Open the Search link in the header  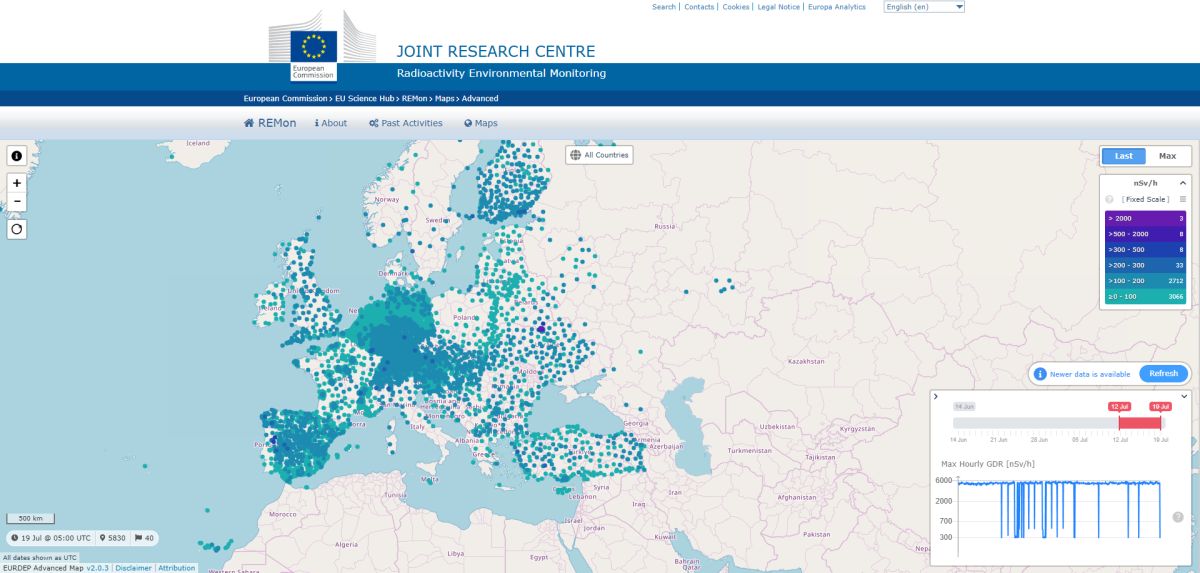pos(664,7)
